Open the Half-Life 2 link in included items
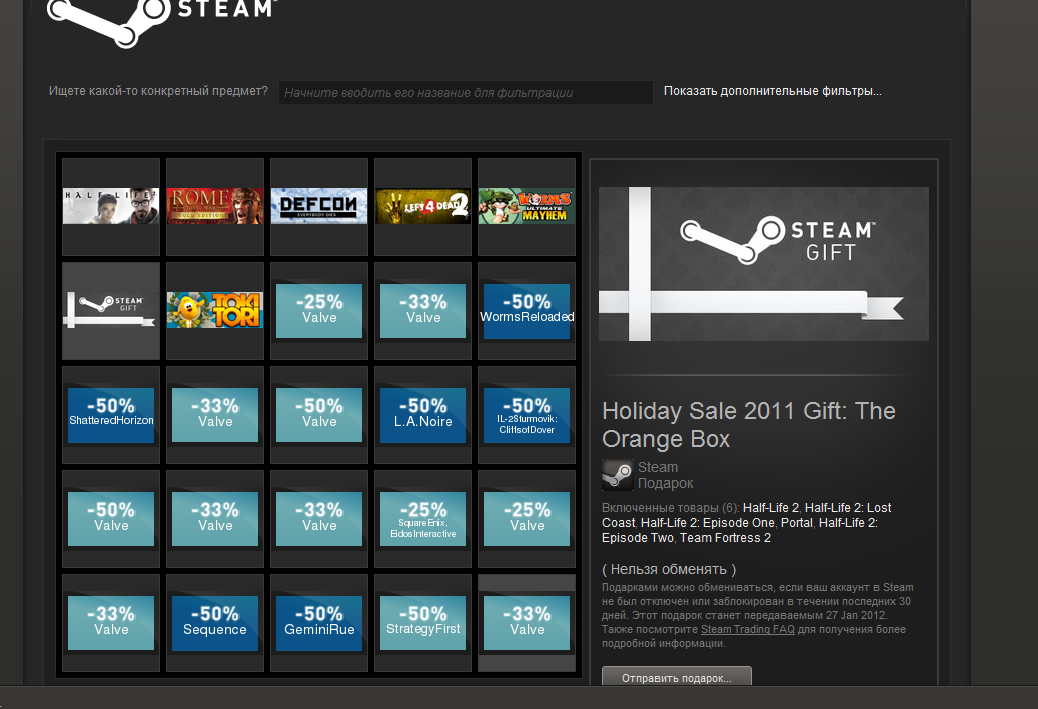The image size is (1038, 709). point(771,508)
